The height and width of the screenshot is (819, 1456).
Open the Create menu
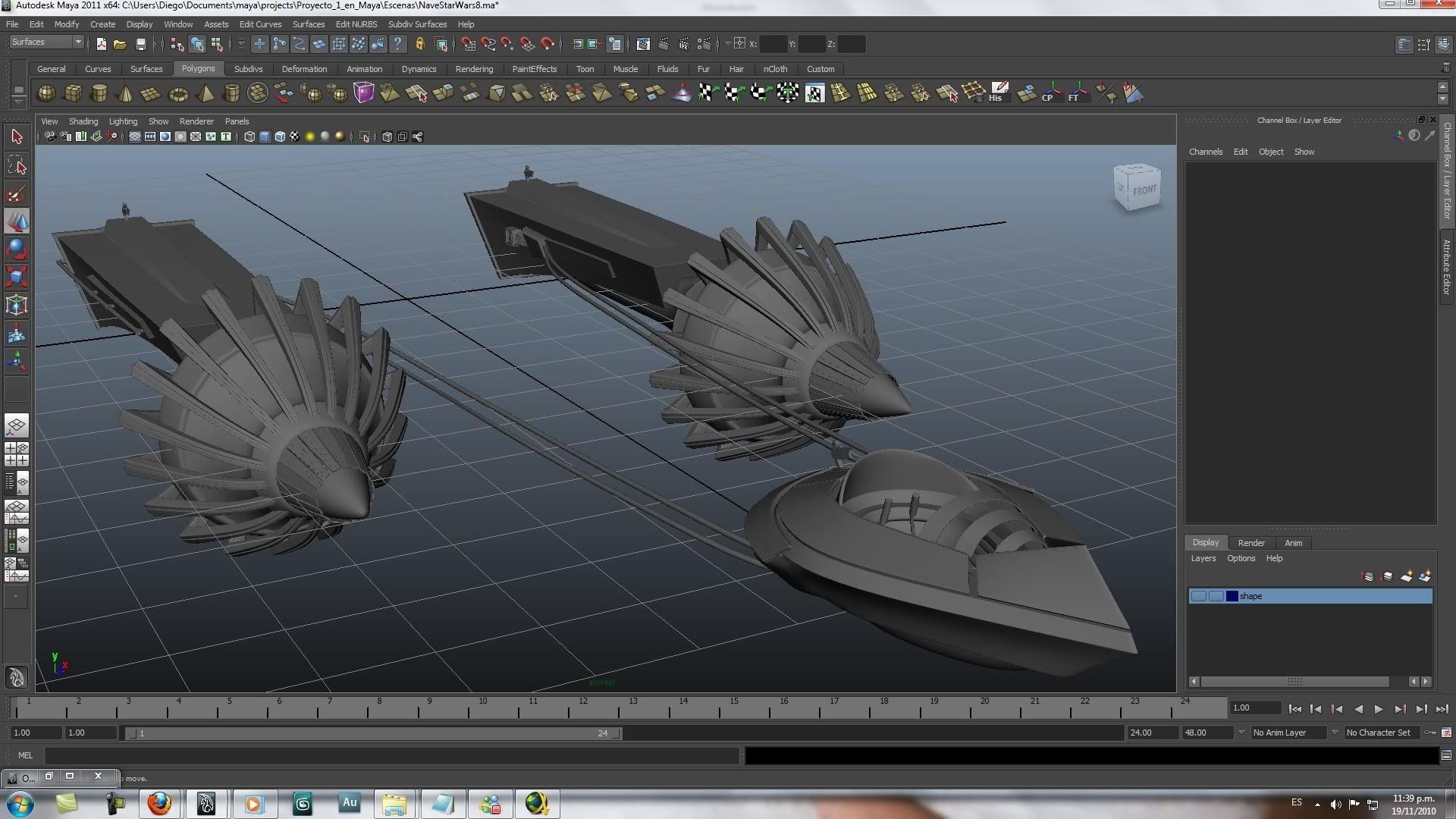click(x=102, y=24)
